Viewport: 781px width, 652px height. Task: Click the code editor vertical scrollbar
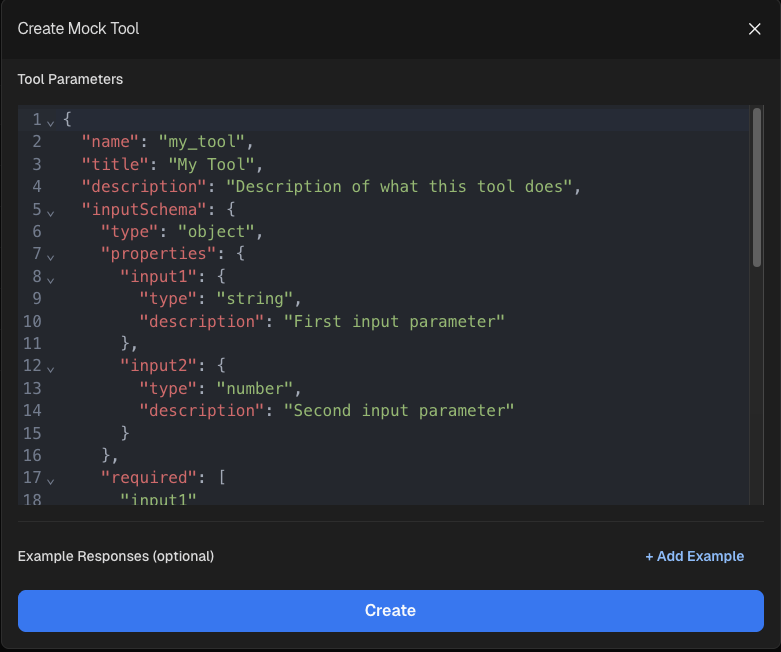pos(757,188)
